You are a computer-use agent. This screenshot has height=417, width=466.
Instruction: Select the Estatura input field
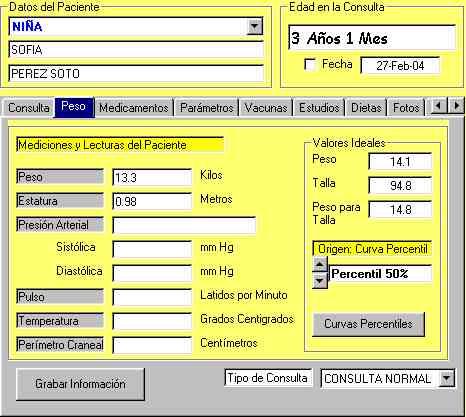[152, 201]
